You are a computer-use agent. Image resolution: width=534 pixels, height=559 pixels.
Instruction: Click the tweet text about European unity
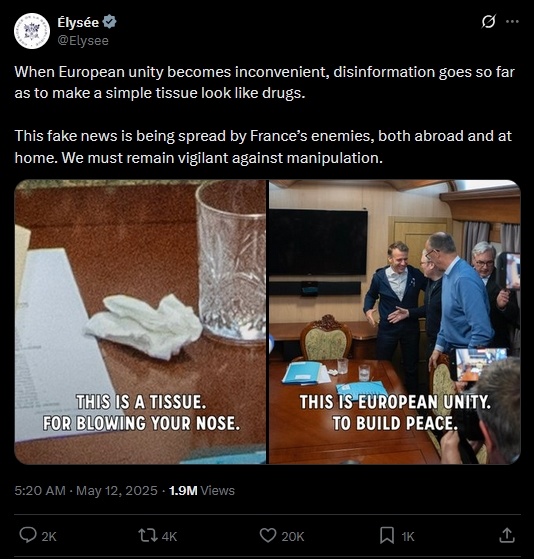point(265,115)
